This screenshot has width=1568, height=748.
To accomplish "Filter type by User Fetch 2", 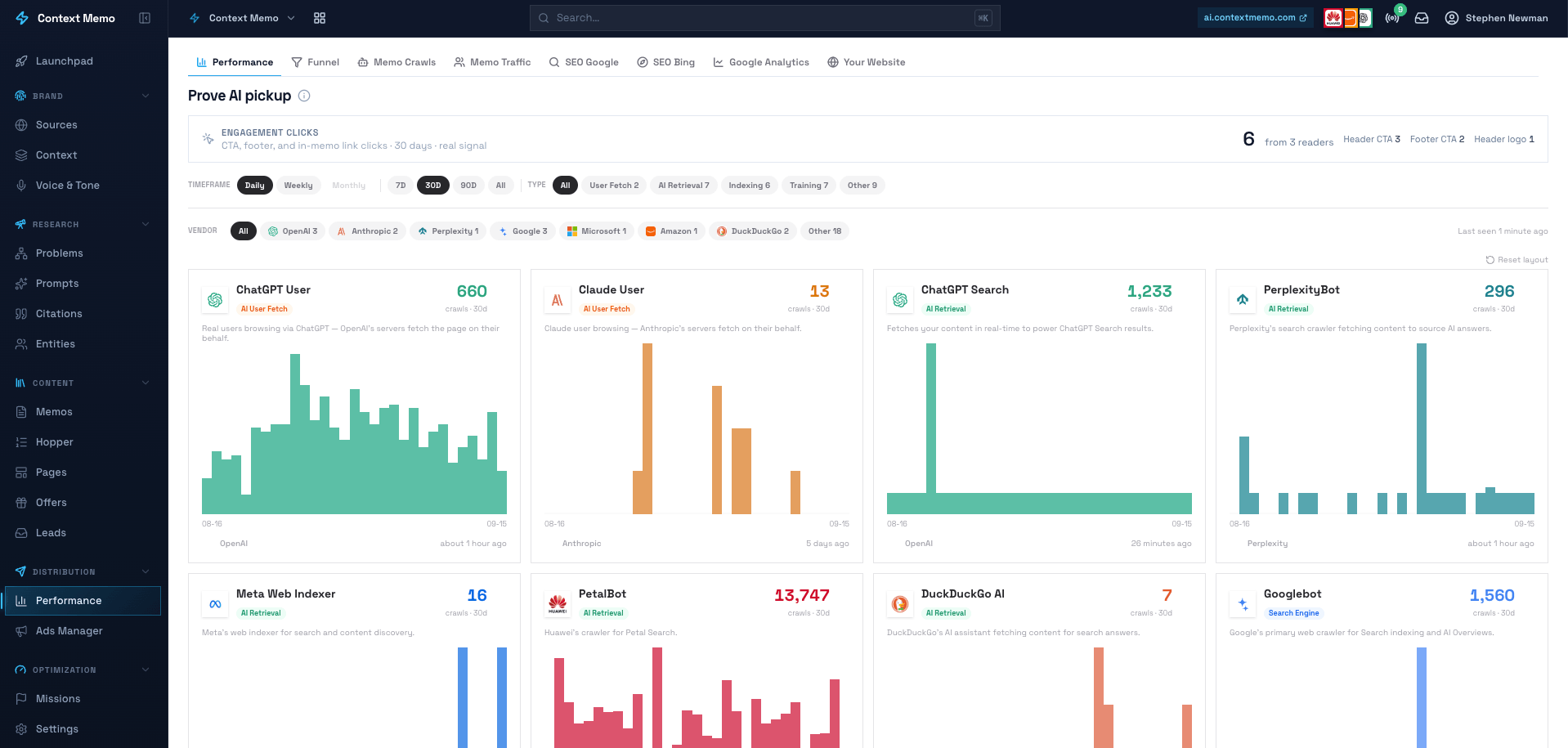I will point(614,186).
